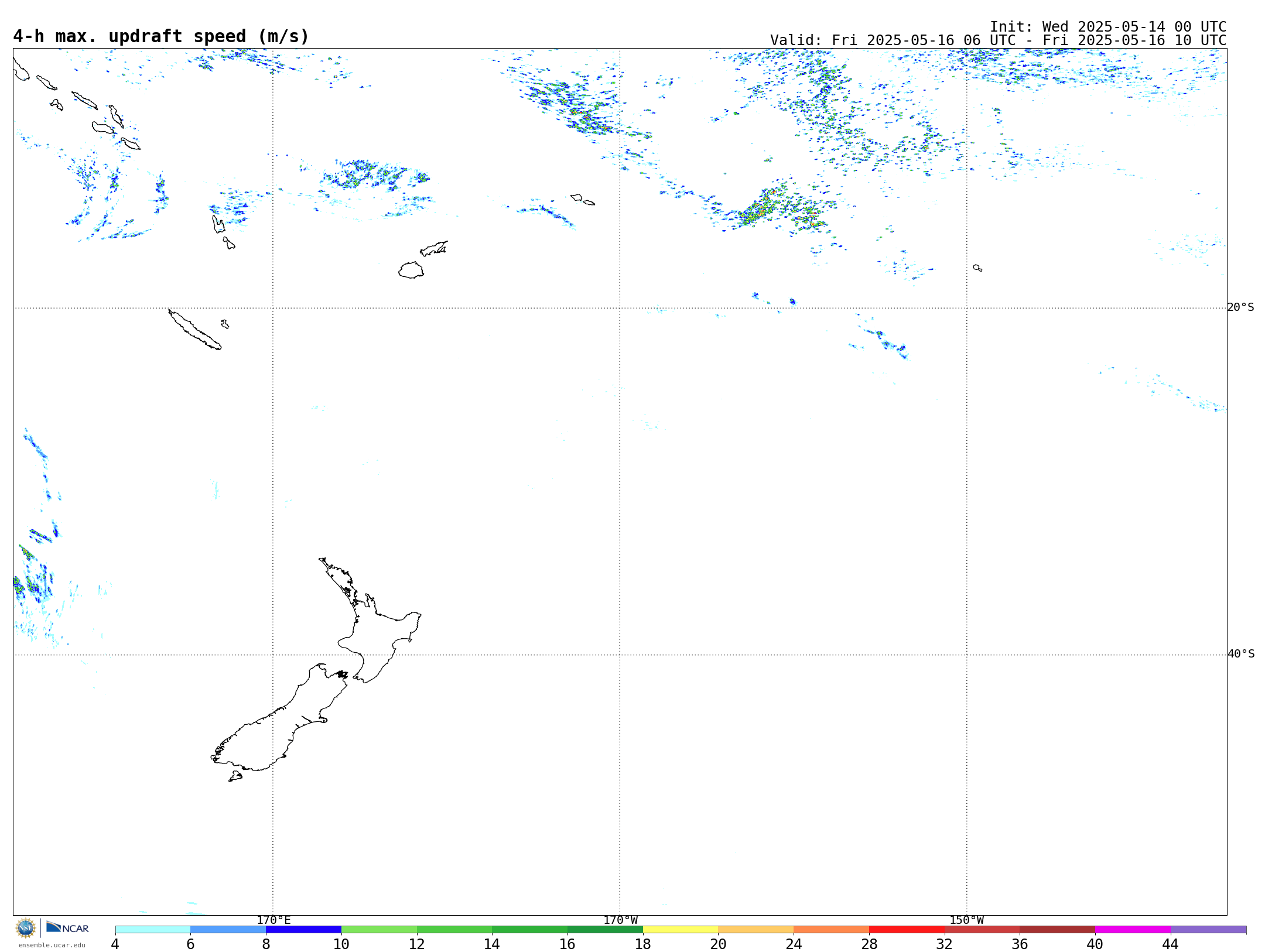Pick the orange 24–28 color segment
Viewport: 1265px width, 952px height.
pyautogui.click(x=832, y=929)
